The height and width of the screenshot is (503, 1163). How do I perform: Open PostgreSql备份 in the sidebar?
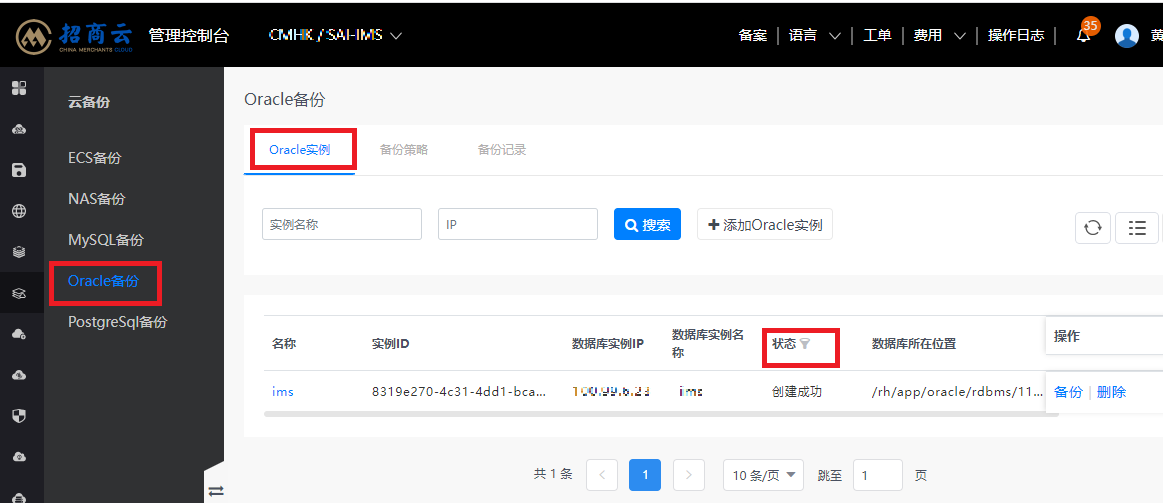click(x=117, y=322)
